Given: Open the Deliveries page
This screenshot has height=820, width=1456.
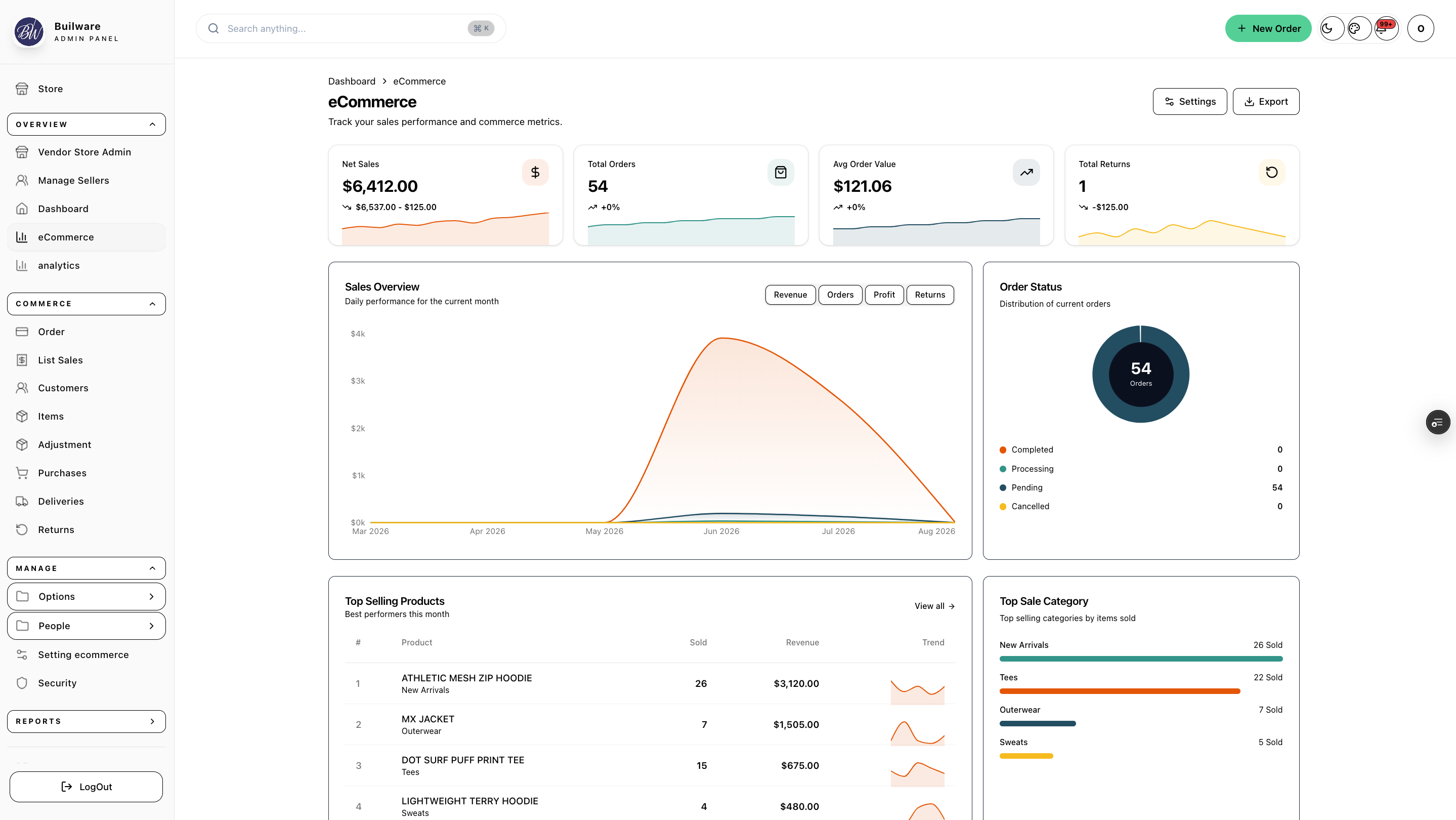Looking at the screenshot, I should tap(86, 502).
